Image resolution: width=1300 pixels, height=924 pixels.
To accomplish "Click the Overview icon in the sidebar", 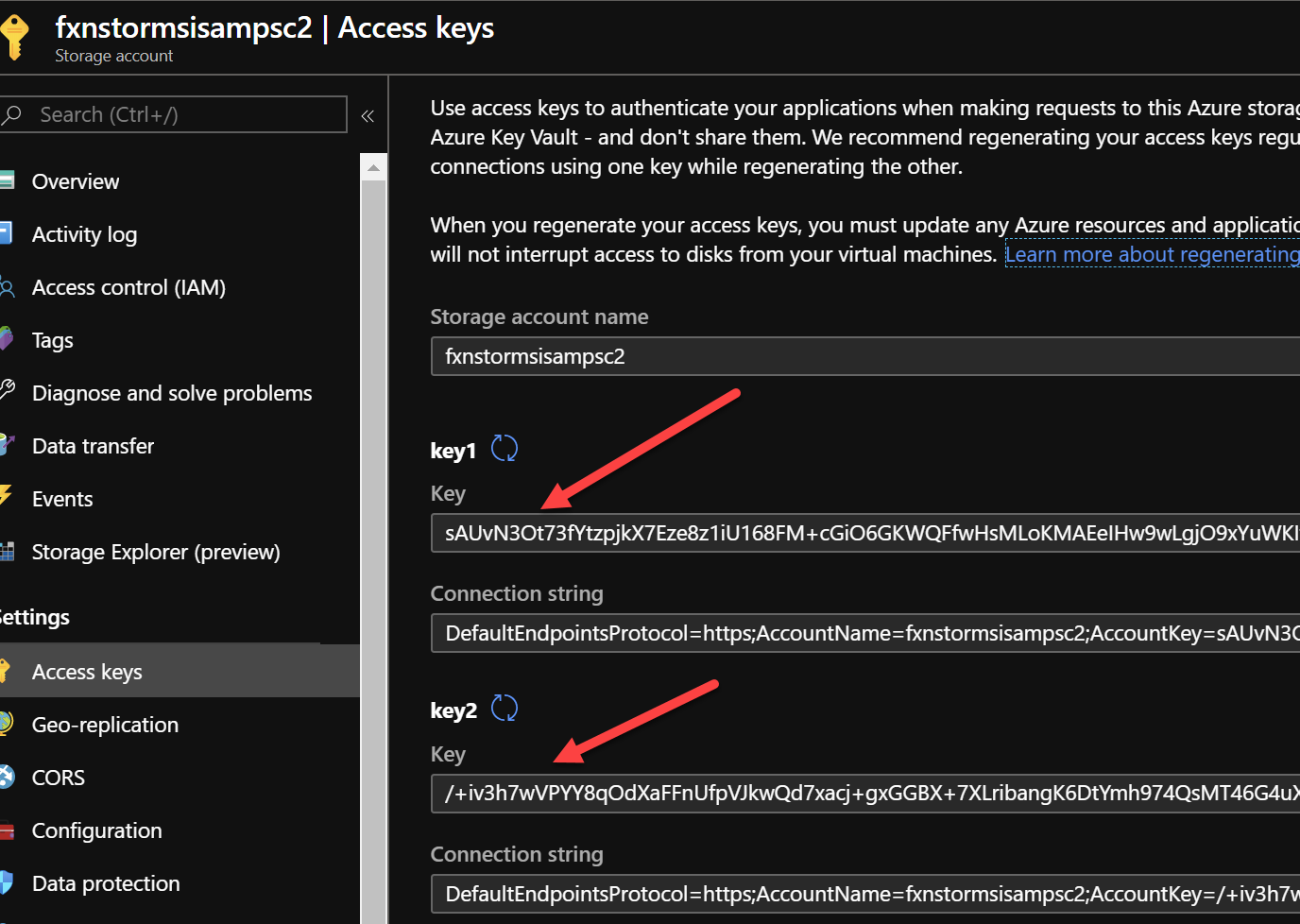I will [x=7, y=180].
